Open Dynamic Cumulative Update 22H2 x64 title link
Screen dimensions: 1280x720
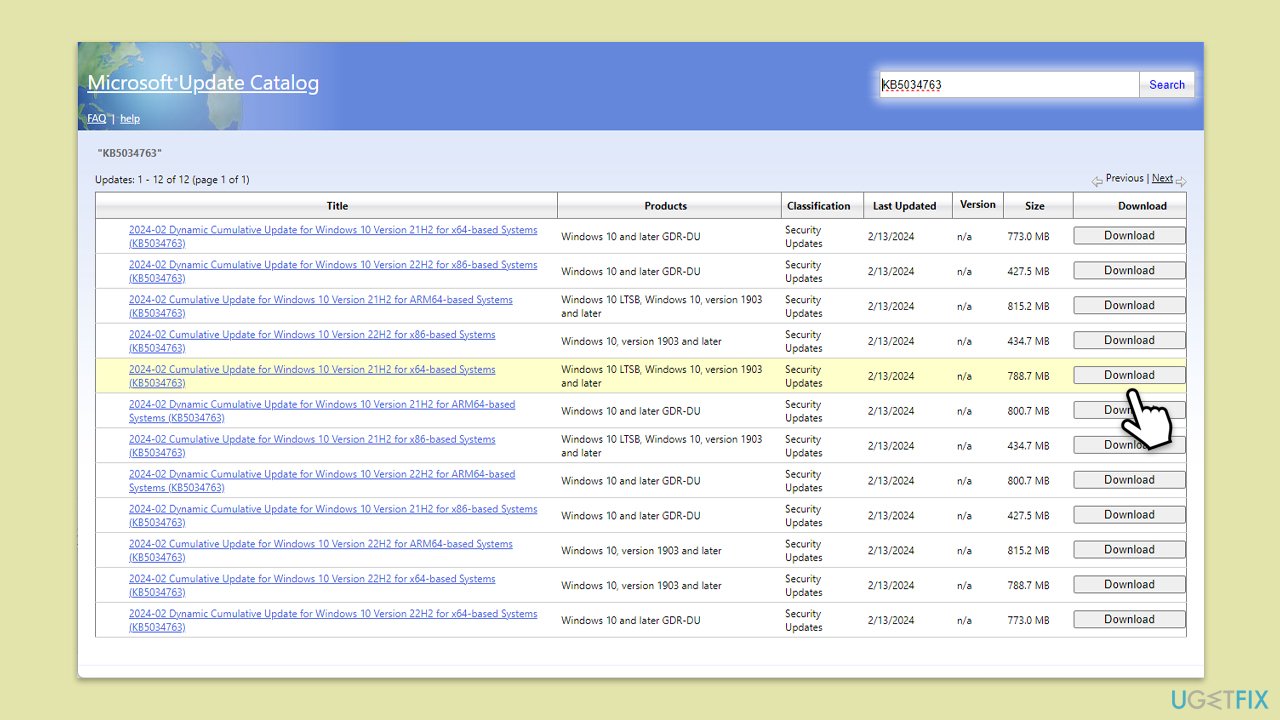point(333,621)
